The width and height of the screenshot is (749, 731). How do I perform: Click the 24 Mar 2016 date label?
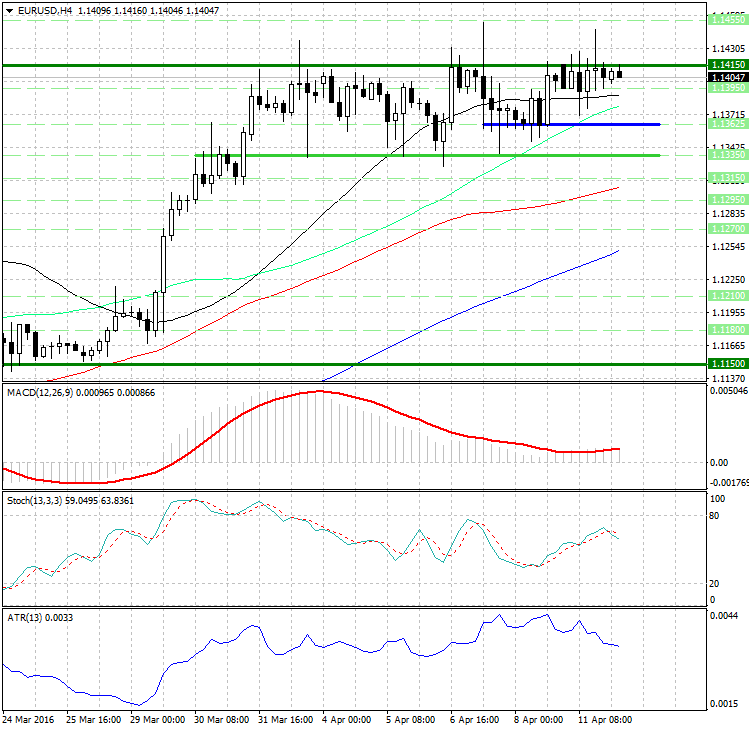[x=28, y=720]
